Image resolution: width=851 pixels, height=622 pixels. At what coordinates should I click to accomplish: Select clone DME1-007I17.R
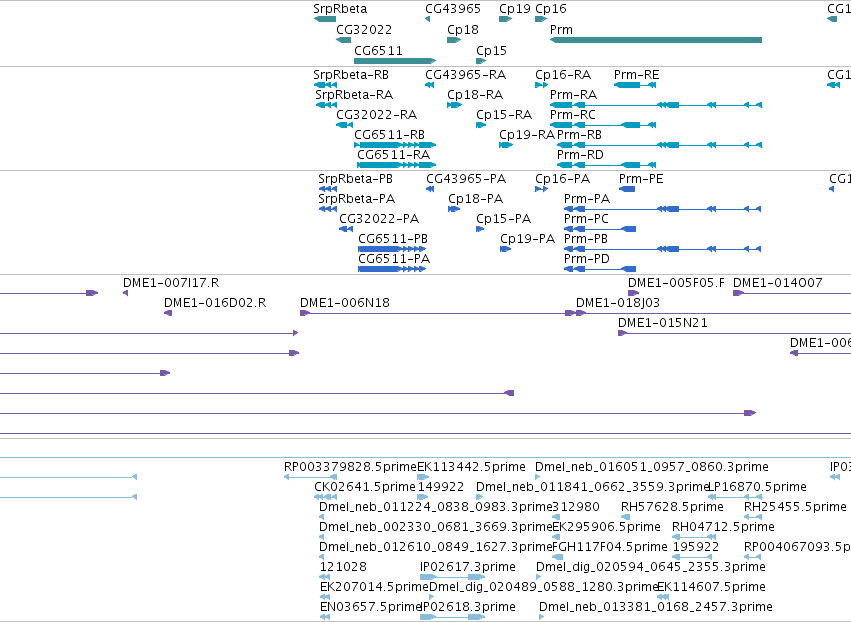[171, 283]
